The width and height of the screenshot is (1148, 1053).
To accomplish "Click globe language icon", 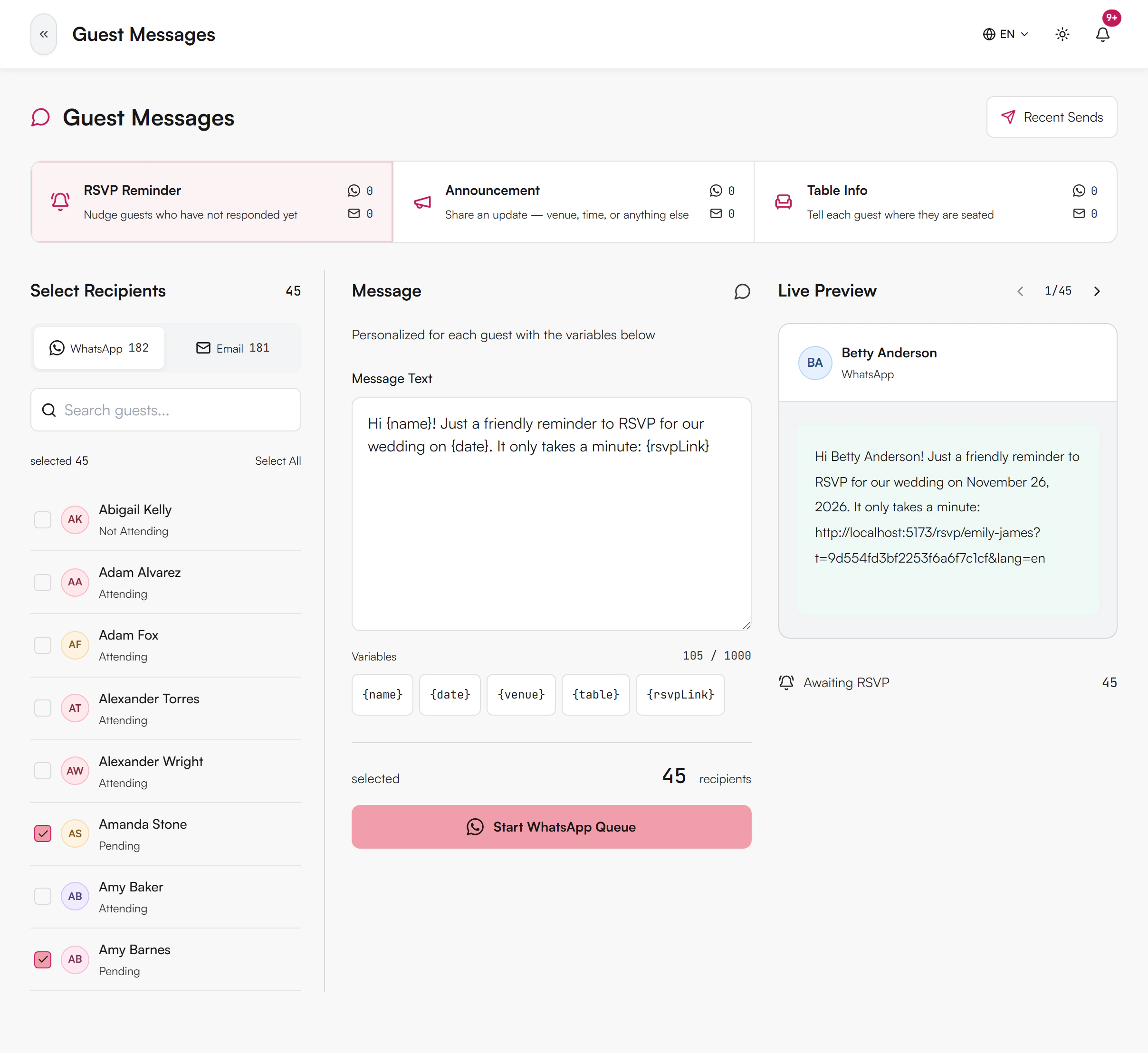I will point(989,34).
